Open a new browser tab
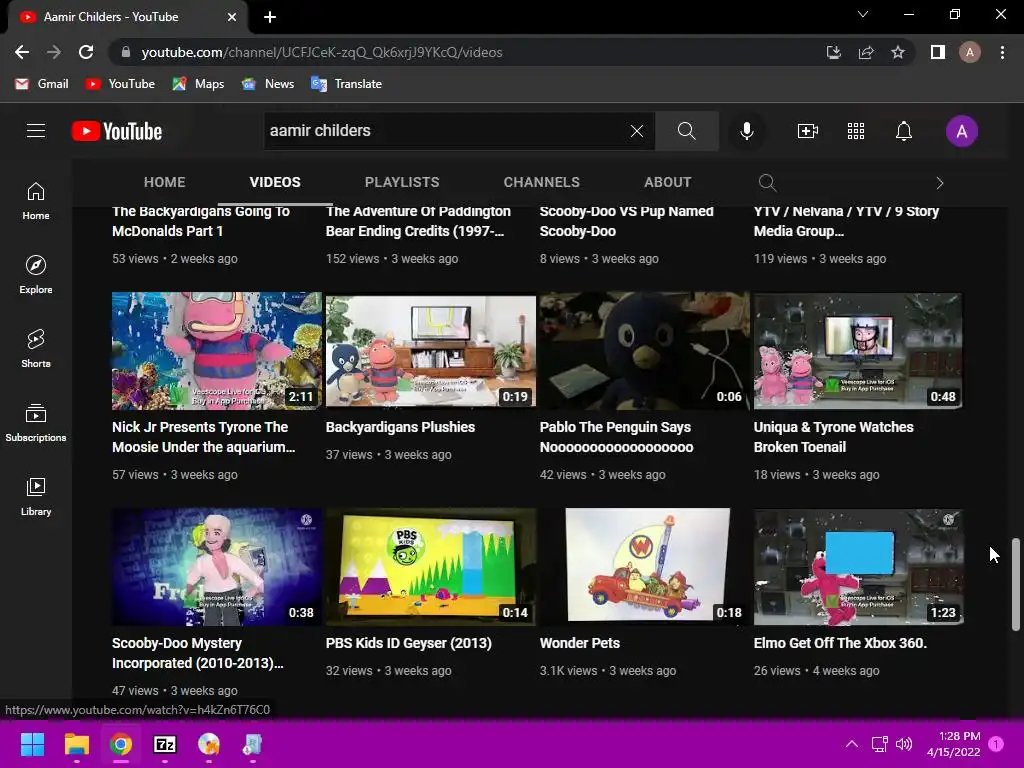 [270, 17]
